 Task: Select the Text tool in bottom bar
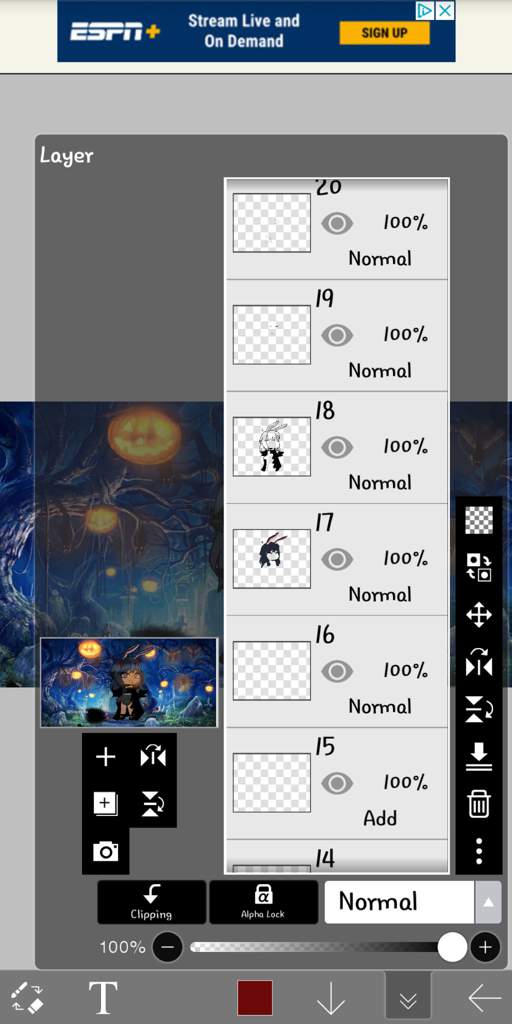coord(103,998)
